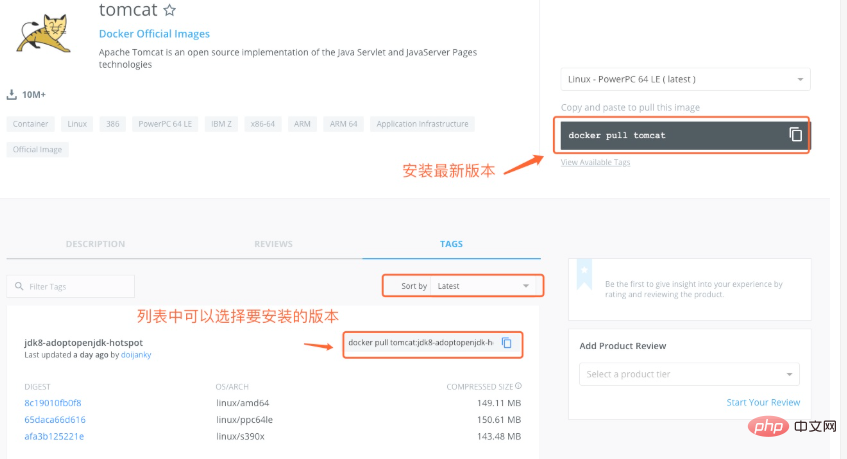This screenshot has height=459, width=847.
Task: Click the jdk8-adoptopenjdk-hotspot tag name
Action: [84, 342]
